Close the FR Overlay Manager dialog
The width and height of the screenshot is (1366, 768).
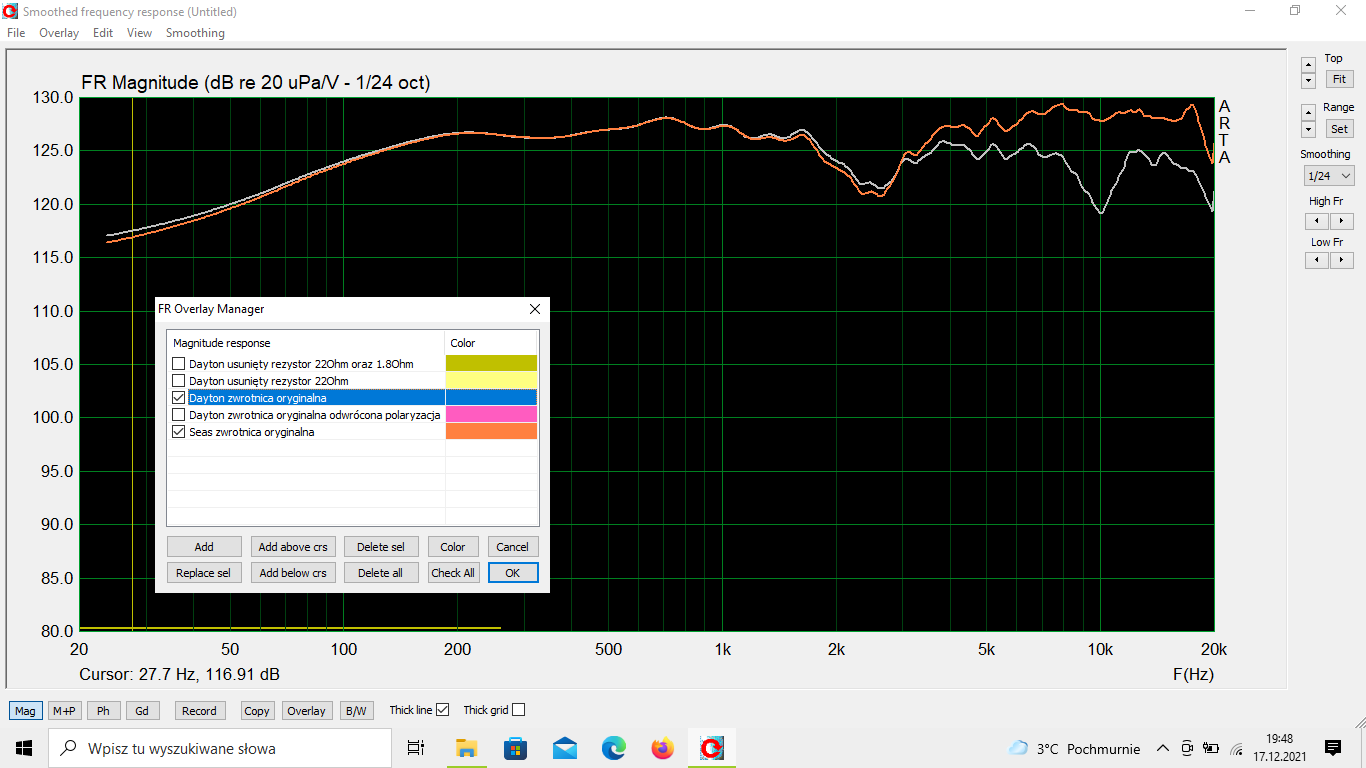point(534,309)
